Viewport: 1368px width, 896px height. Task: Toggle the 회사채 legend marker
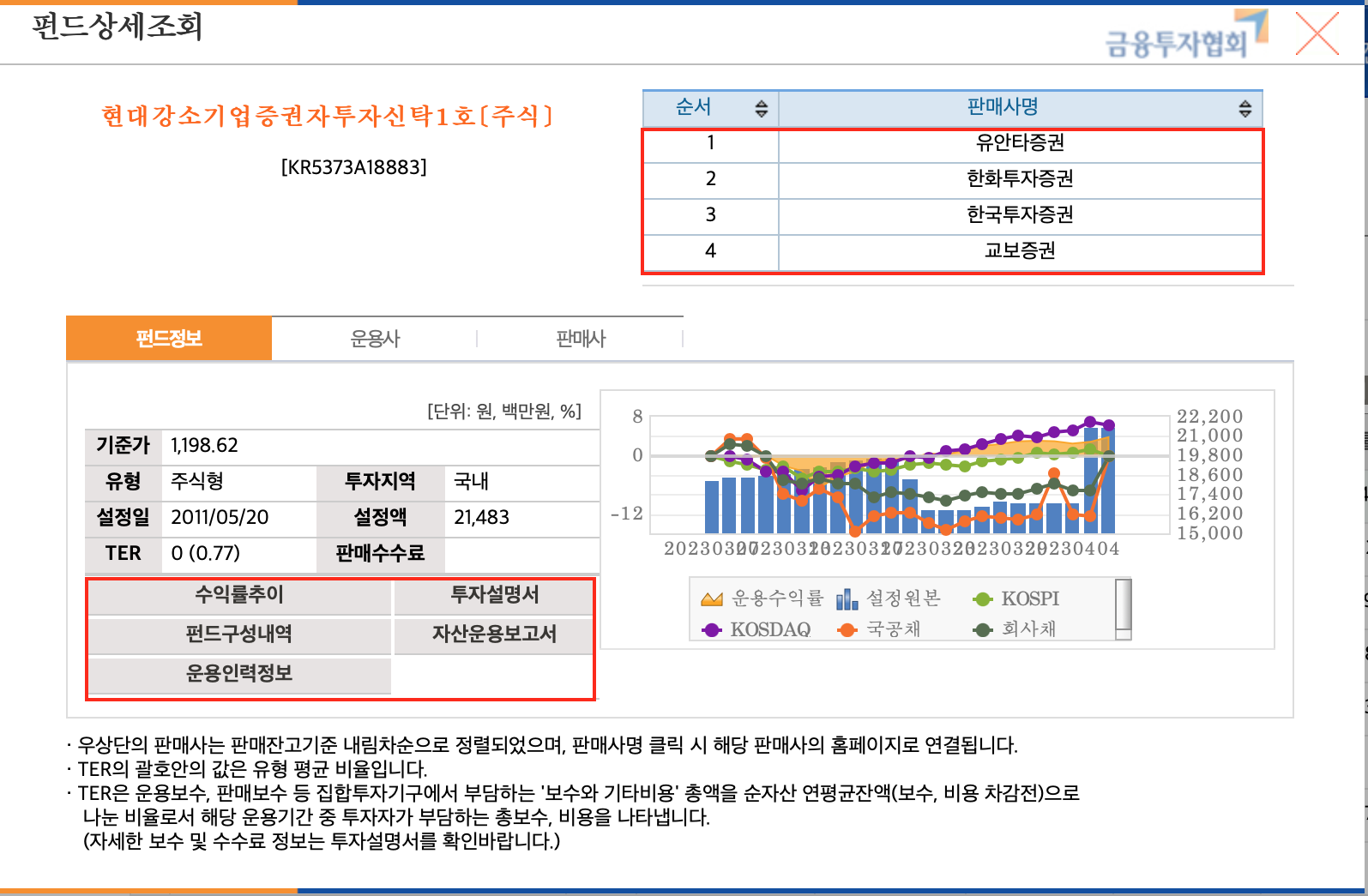(983, 629)
